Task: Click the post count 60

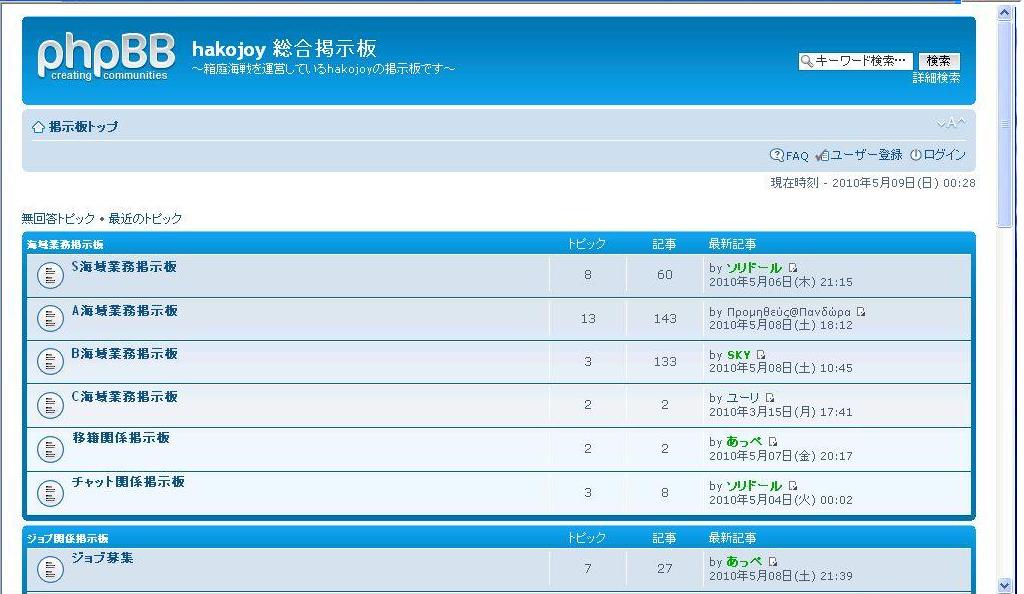Action: [665, 275]
